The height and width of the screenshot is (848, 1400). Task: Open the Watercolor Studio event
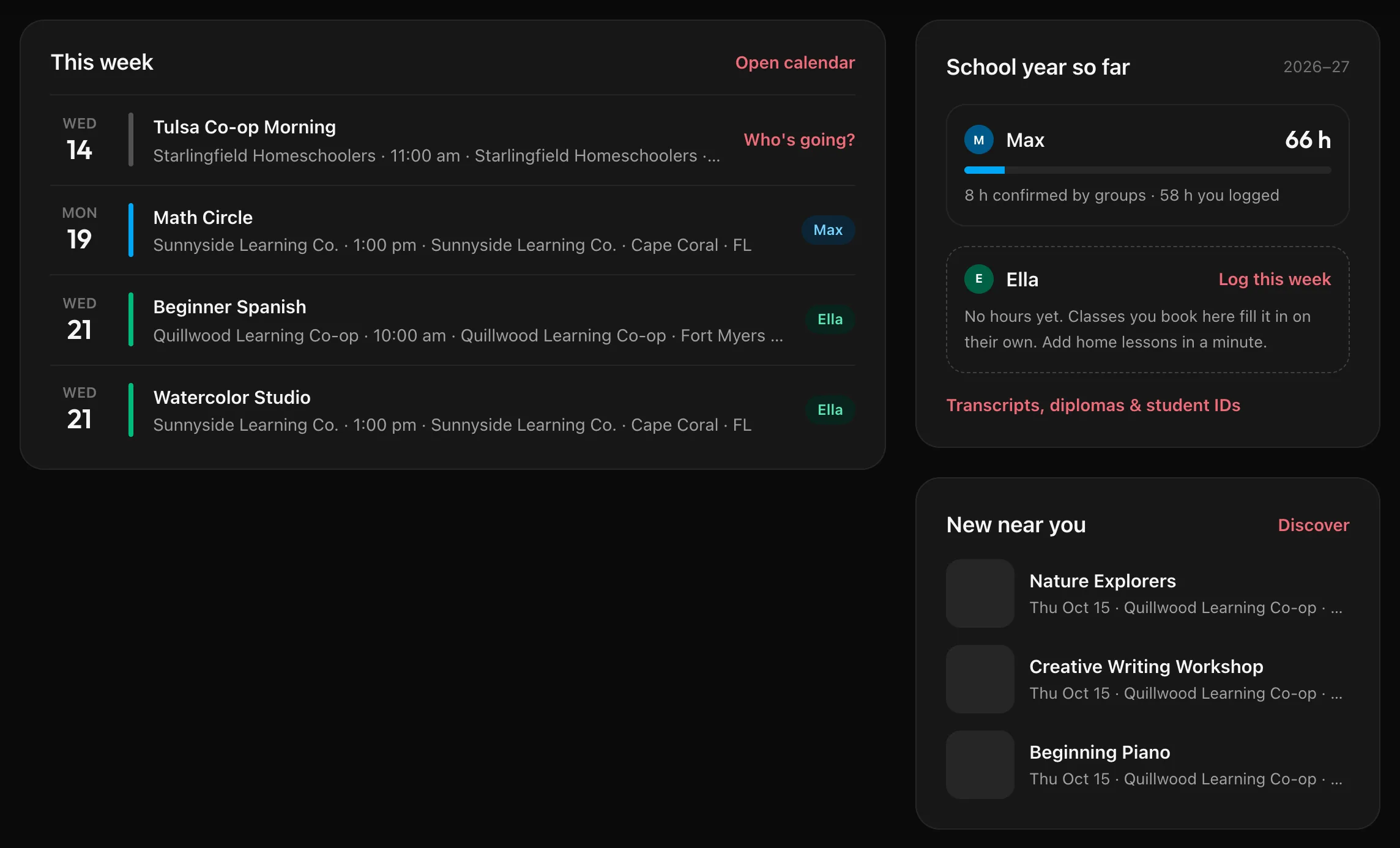pos(453,410)
